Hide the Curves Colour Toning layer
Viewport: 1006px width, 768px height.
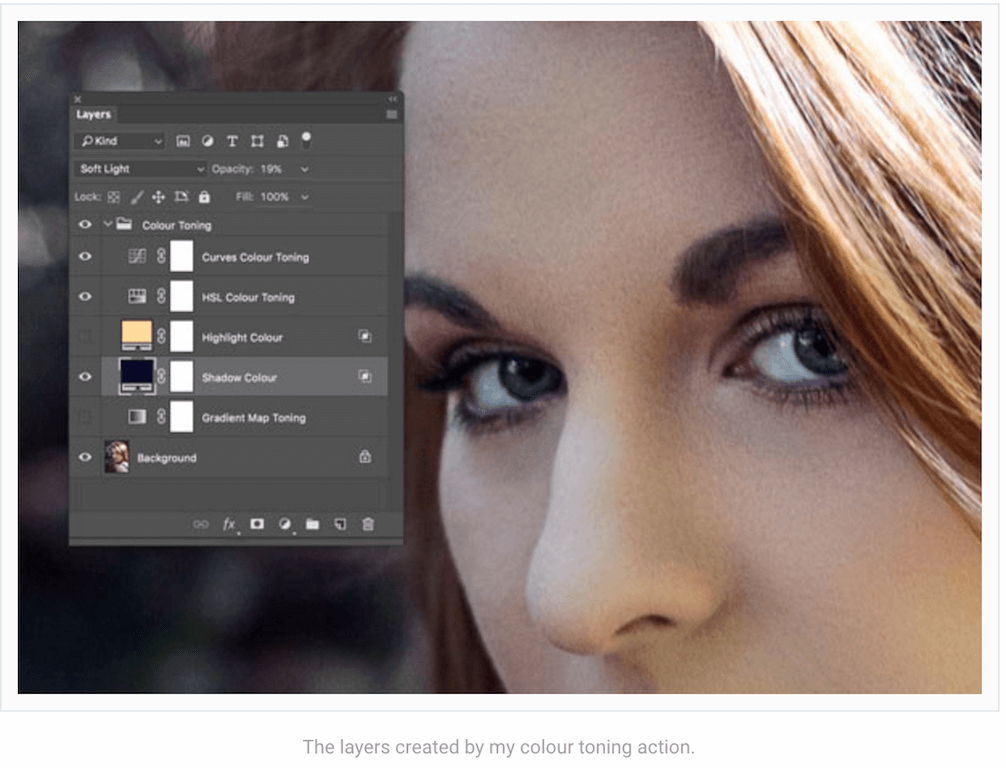85,257
